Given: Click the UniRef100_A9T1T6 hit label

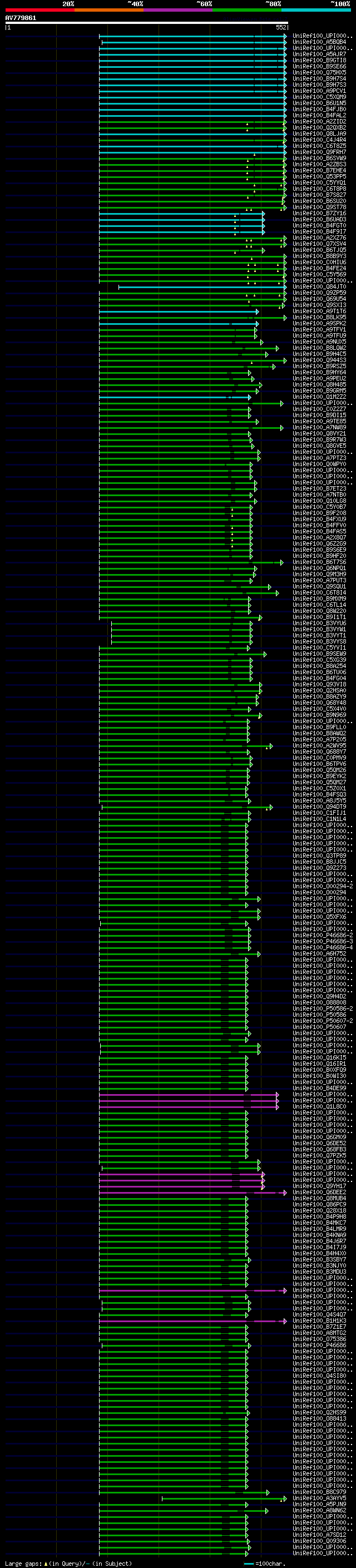Looking at the screenshot, I should 319,311.
